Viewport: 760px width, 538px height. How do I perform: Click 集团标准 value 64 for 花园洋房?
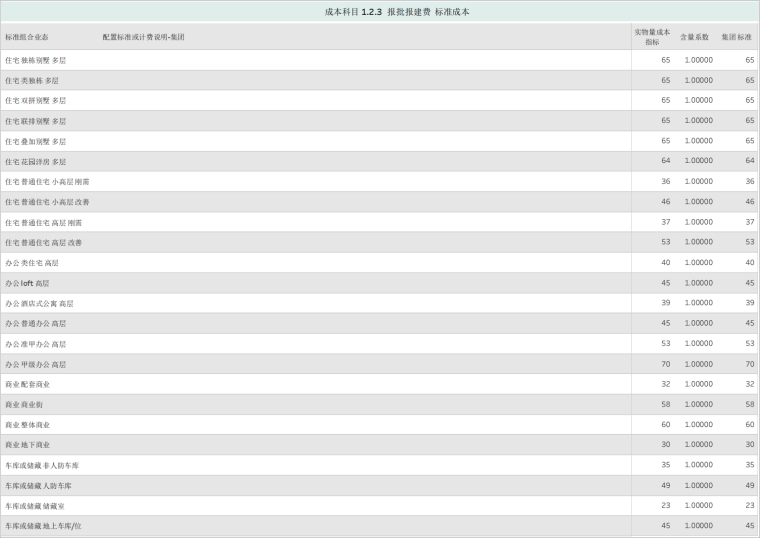[749, 161]
